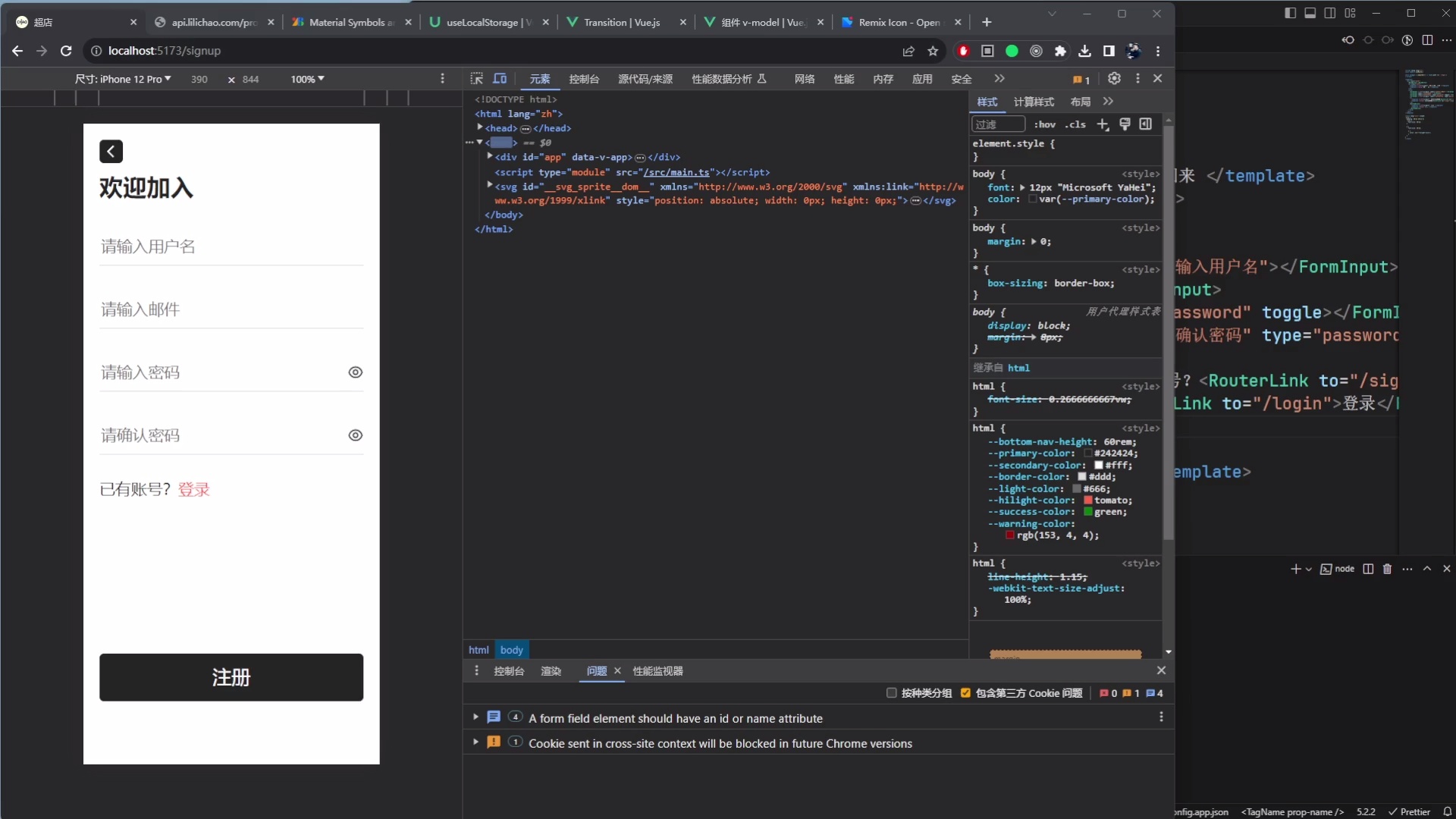
Task: Click the tomato hilight-color swatch
Action: (x=1088, y=500)
